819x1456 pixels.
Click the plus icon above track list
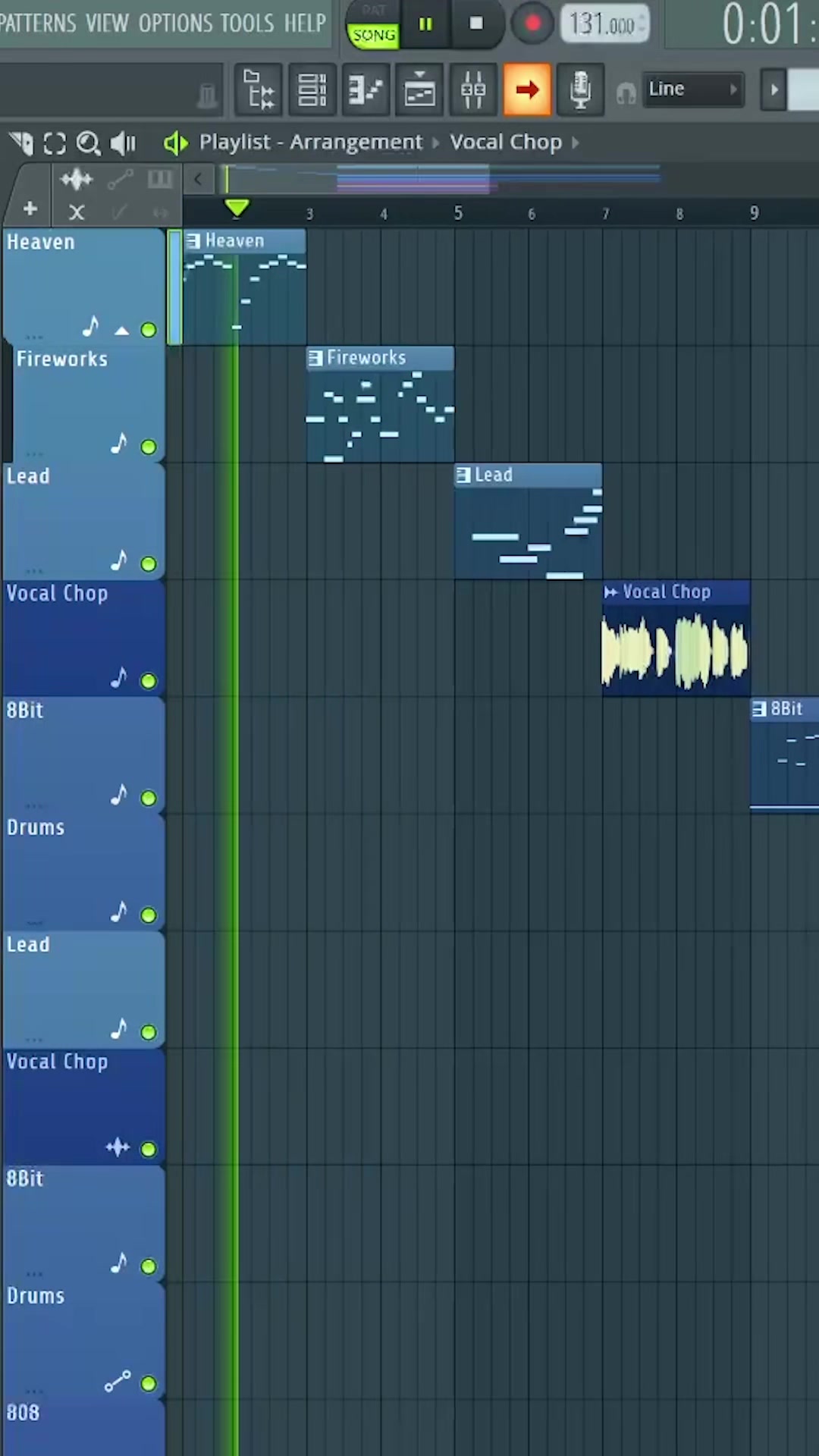tap(30, 209)
